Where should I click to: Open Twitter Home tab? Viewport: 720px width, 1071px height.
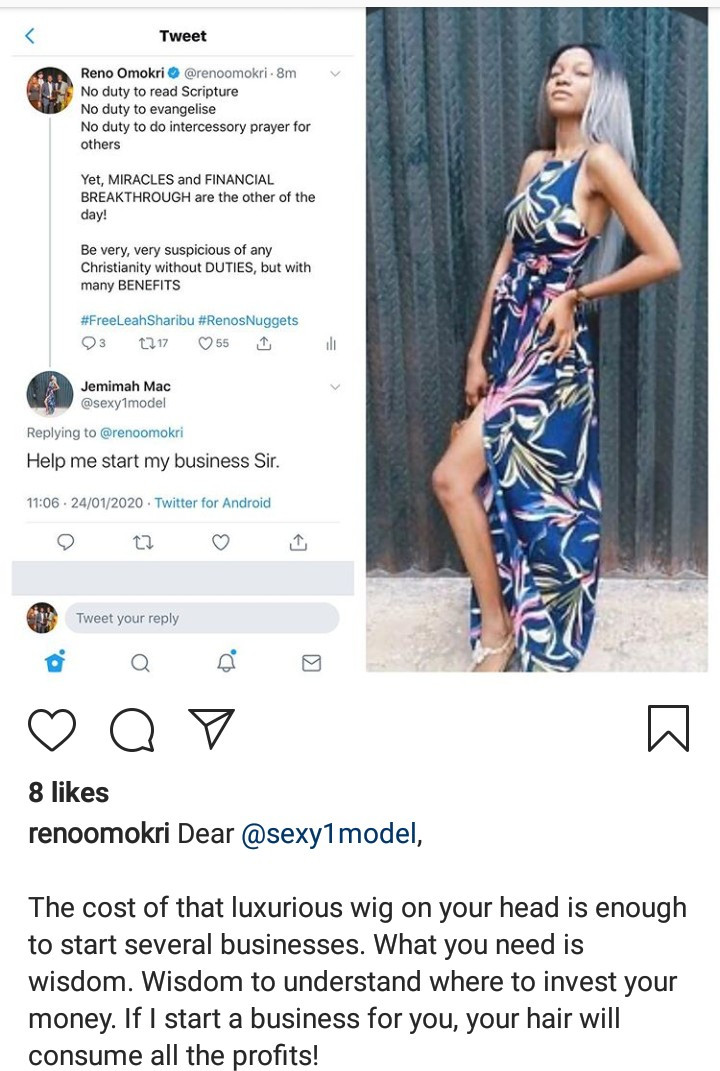pyautogui.click(x=55, y=662)
